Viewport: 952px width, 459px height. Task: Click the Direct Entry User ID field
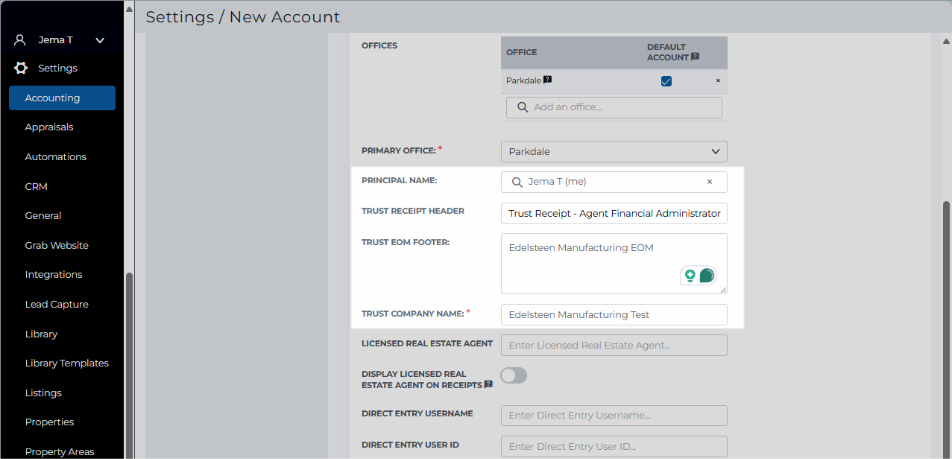(614, 446)
